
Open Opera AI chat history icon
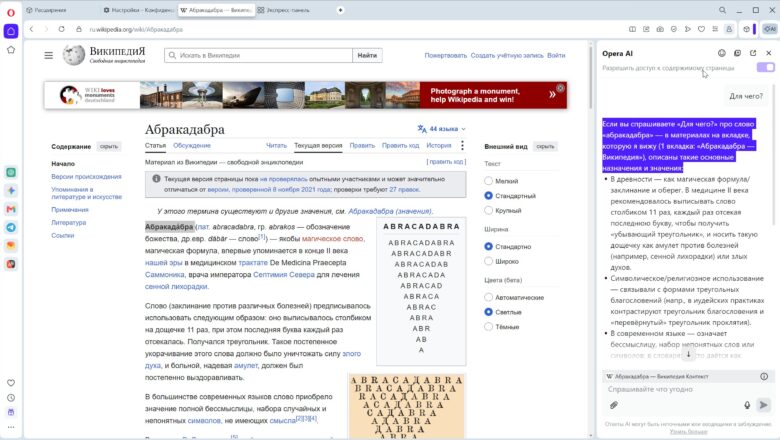pos(722,53)
